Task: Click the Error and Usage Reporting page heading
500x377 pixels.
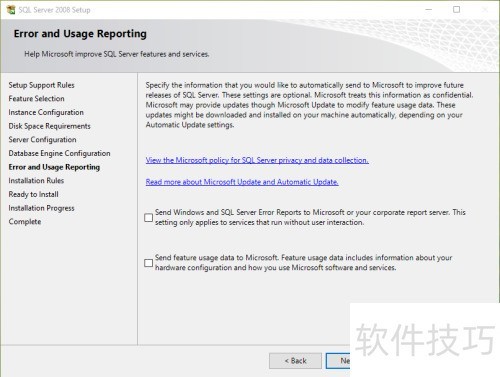Action: [80, 34]
